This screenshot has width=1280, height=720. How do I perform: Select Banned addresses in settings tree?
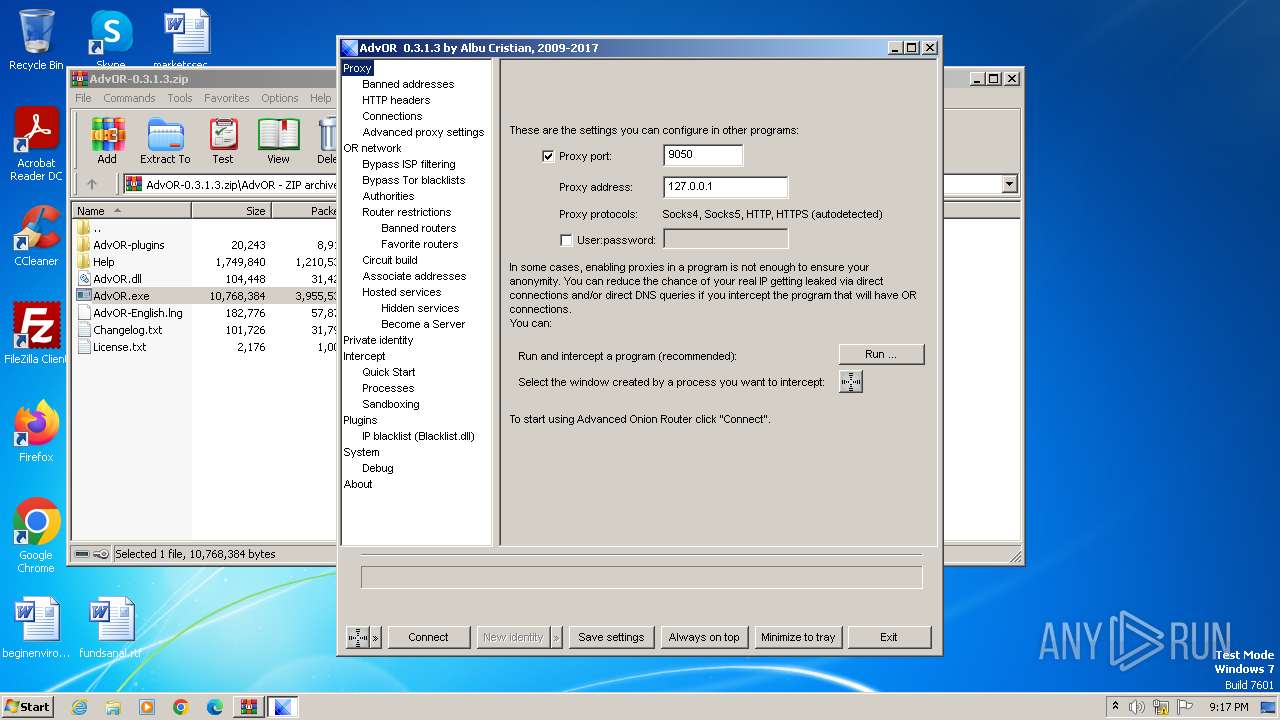pyautogui.click(x=408, y=84)
